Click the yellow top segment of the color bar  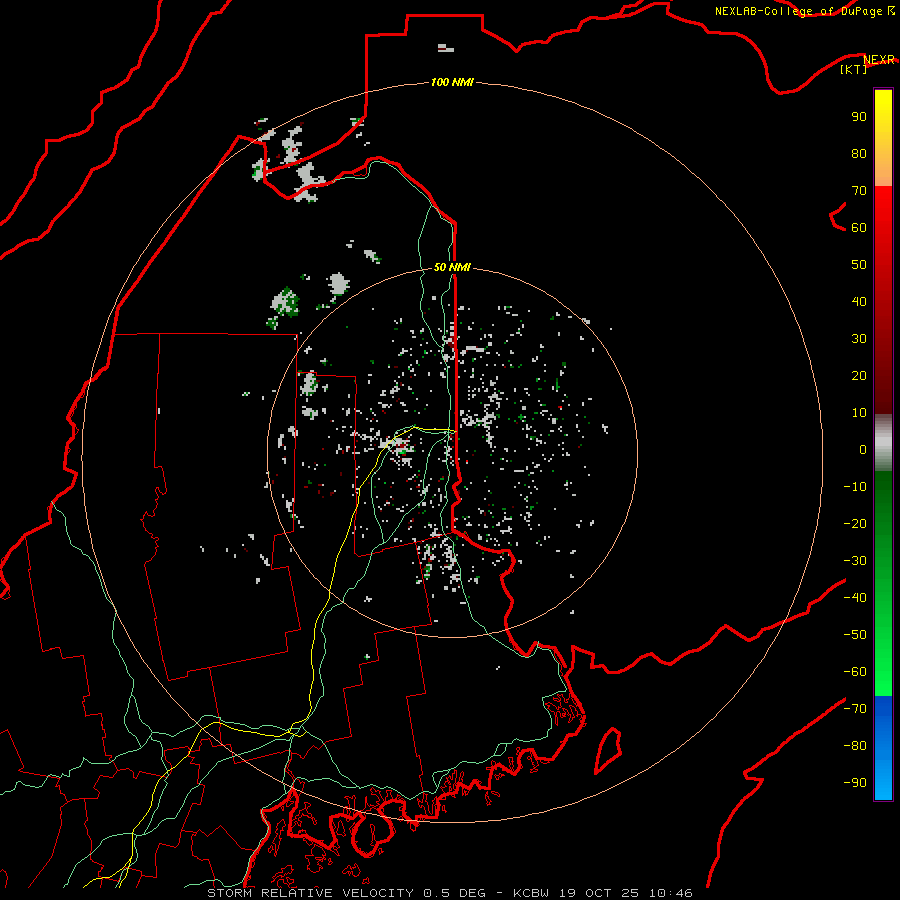point(883,138)
